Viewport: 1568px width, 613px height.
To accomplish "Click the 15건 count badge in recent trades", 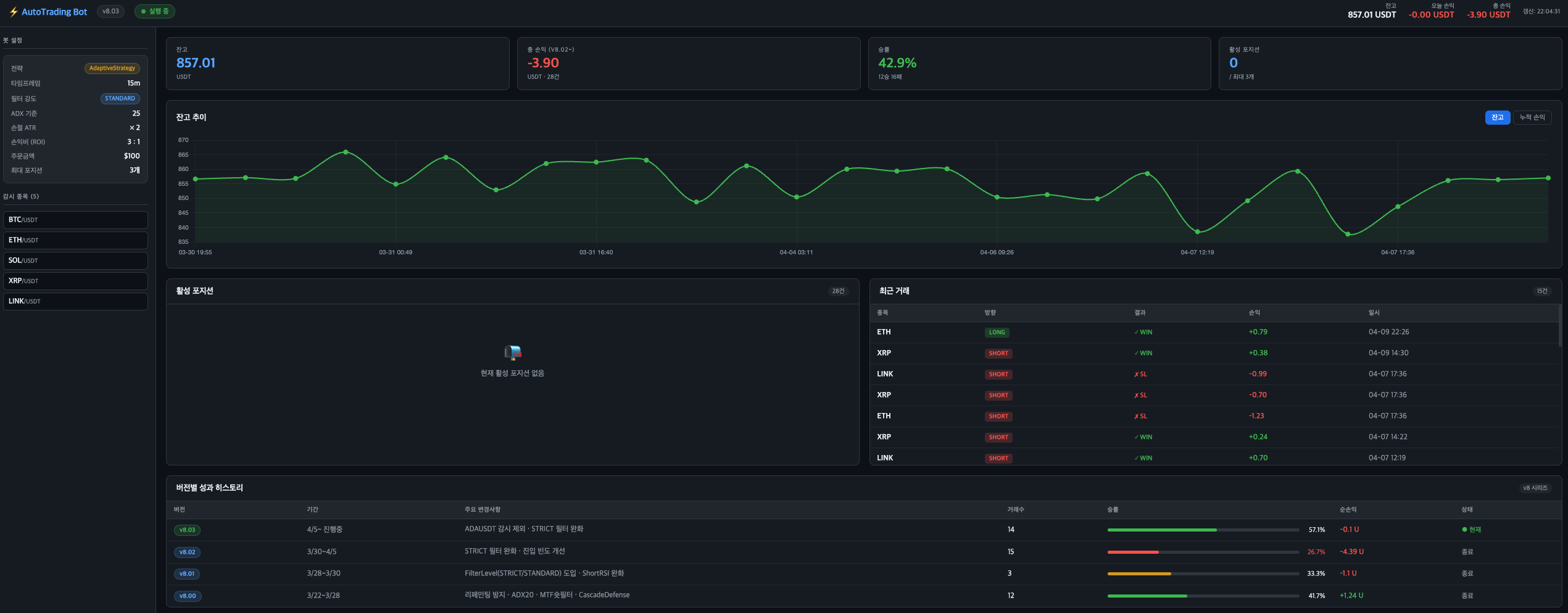I will [1541, 291].
